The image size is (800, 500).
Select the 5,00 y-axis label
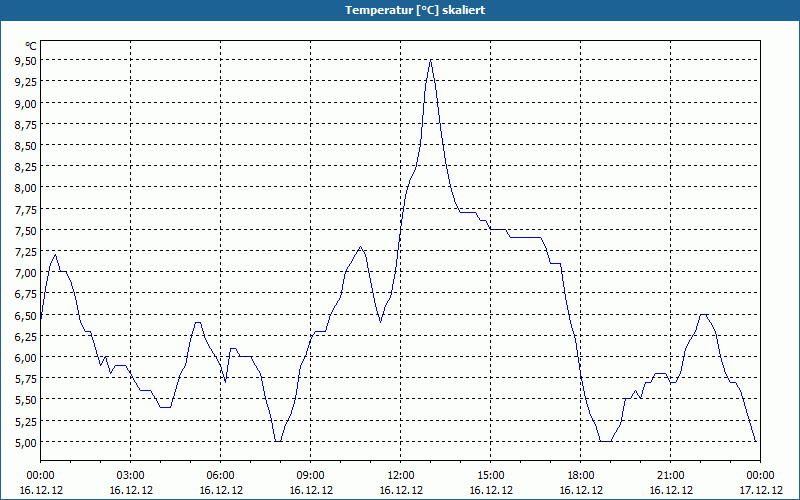[27, 442]
